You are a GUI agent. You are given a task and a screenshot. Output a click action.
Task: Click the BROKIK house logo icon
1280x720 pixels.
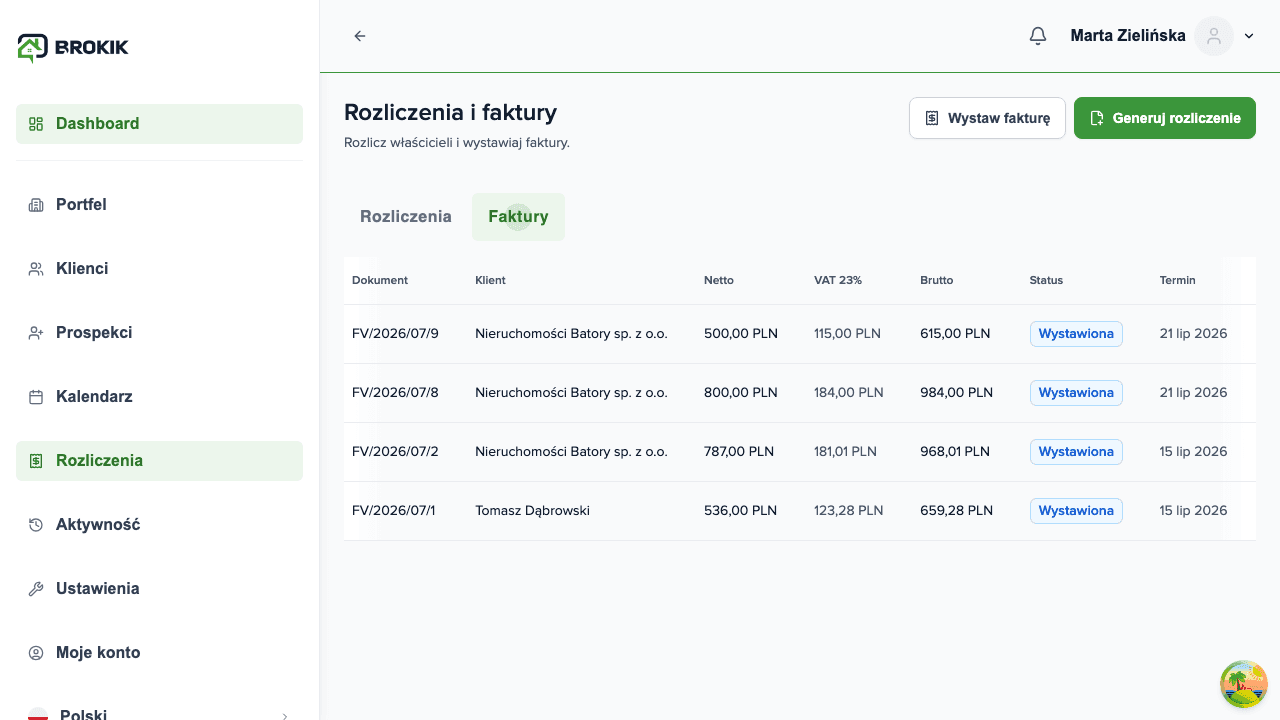[32, 47]
